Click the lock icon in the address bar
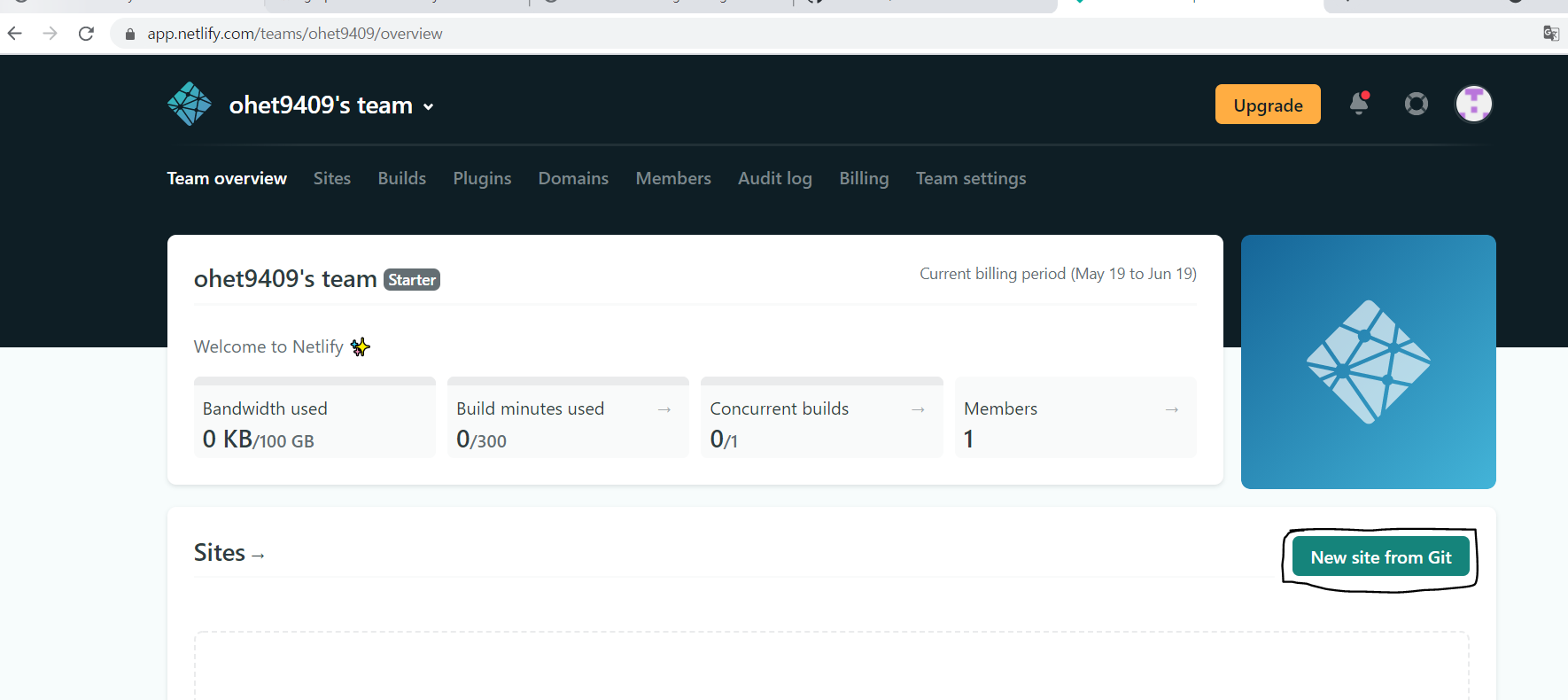The height and width of the screenshot is (700, 1568). [x=130, y=34]
